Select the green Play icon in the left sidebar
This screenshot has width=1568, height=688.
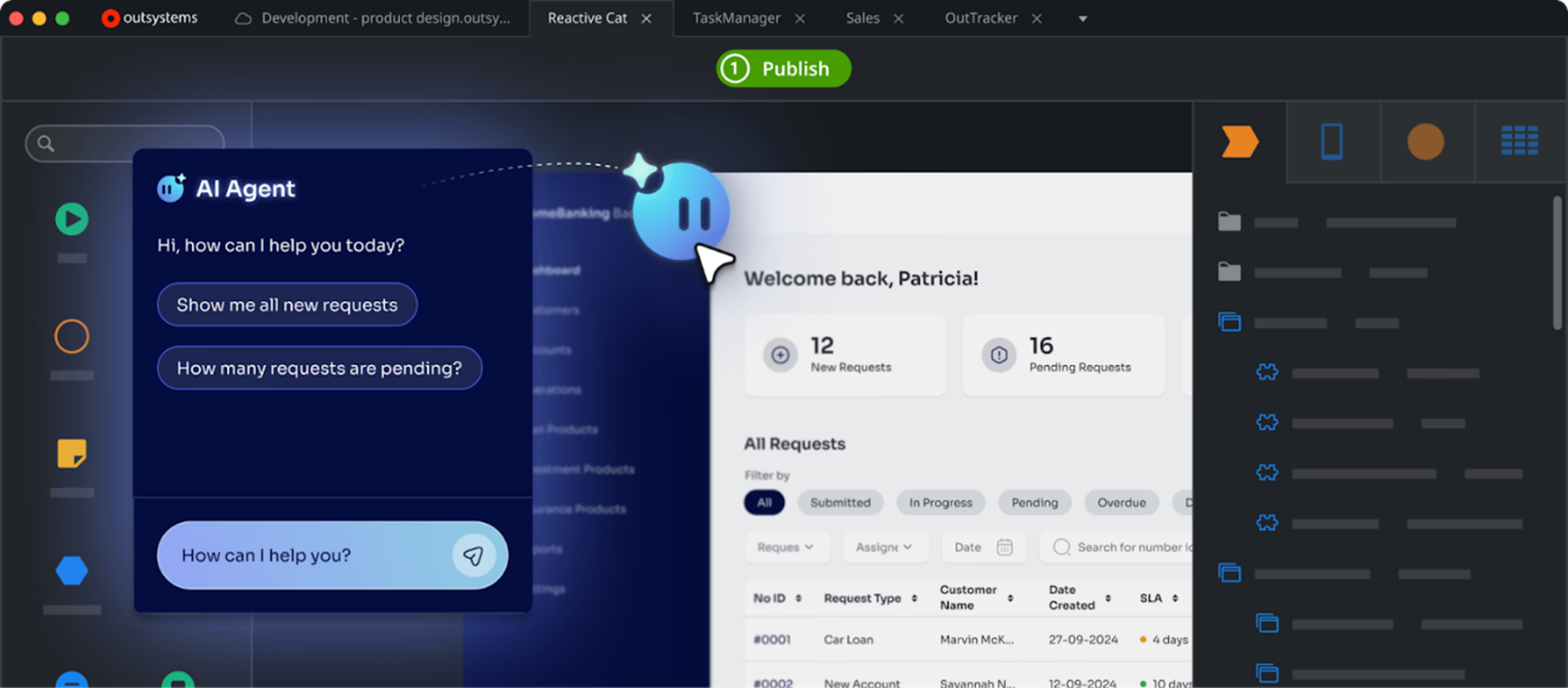[72, 218]
